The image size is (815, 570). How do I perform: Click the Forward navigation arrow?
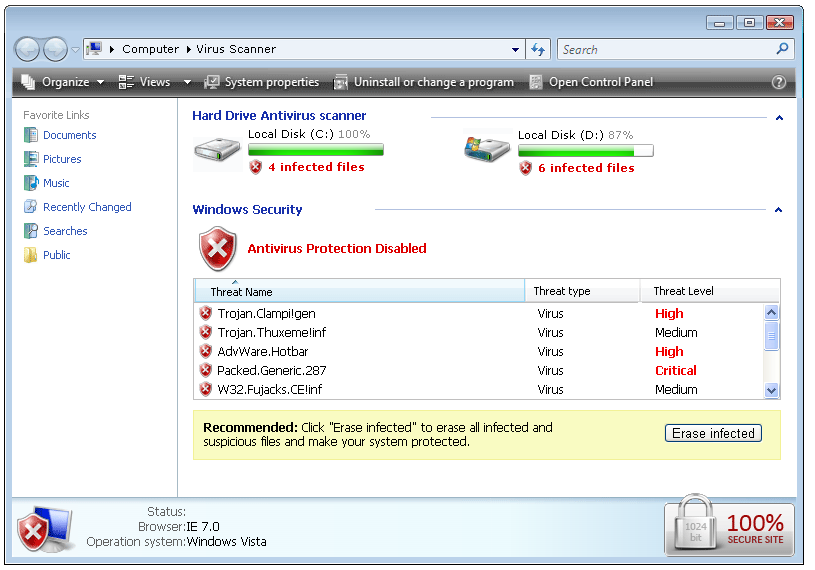(55, 50)
